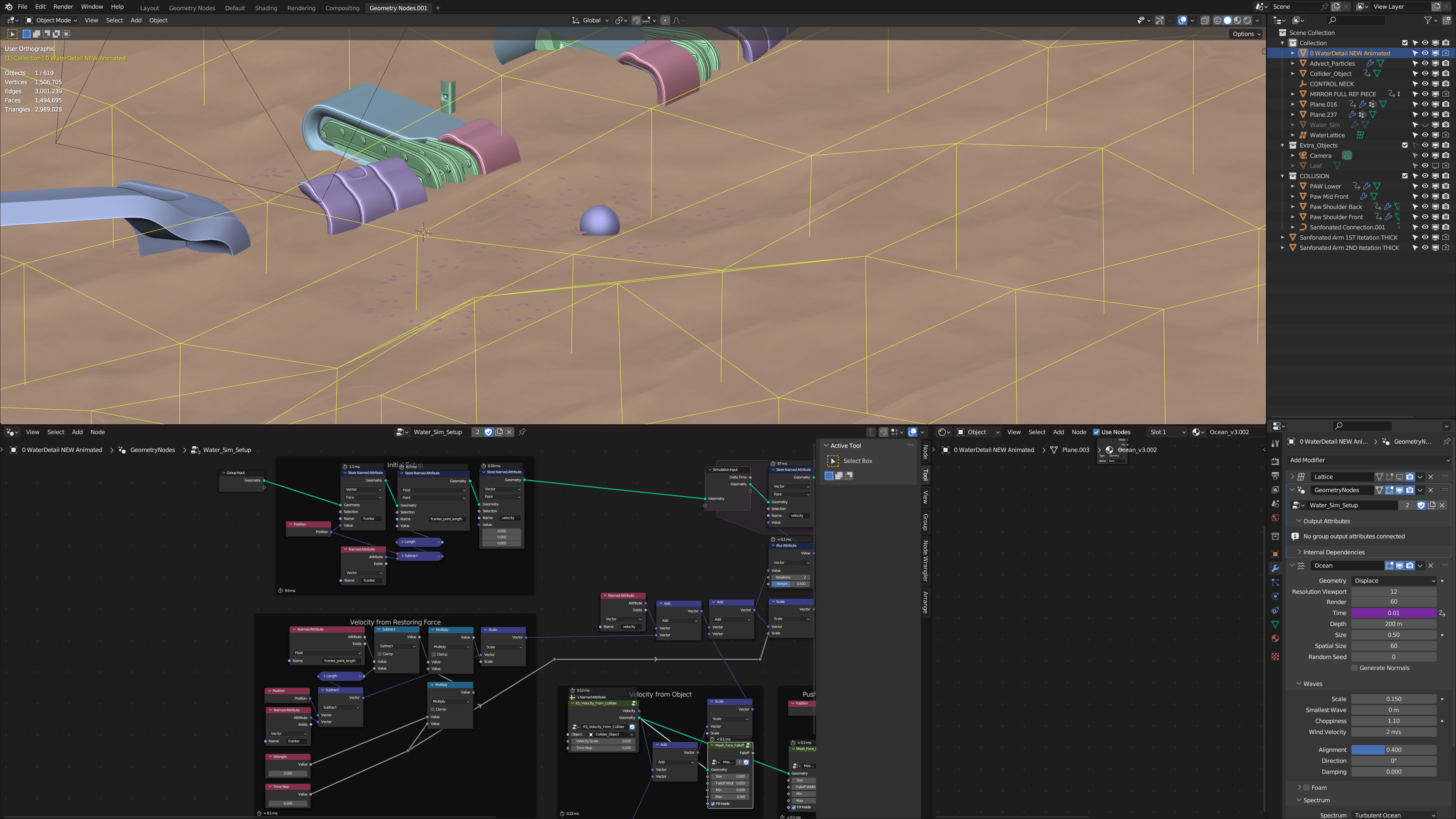Toggle the Use Nodes checkbox
Viewport: 1456px width, 819px height.
click(x=1097, y=432)
